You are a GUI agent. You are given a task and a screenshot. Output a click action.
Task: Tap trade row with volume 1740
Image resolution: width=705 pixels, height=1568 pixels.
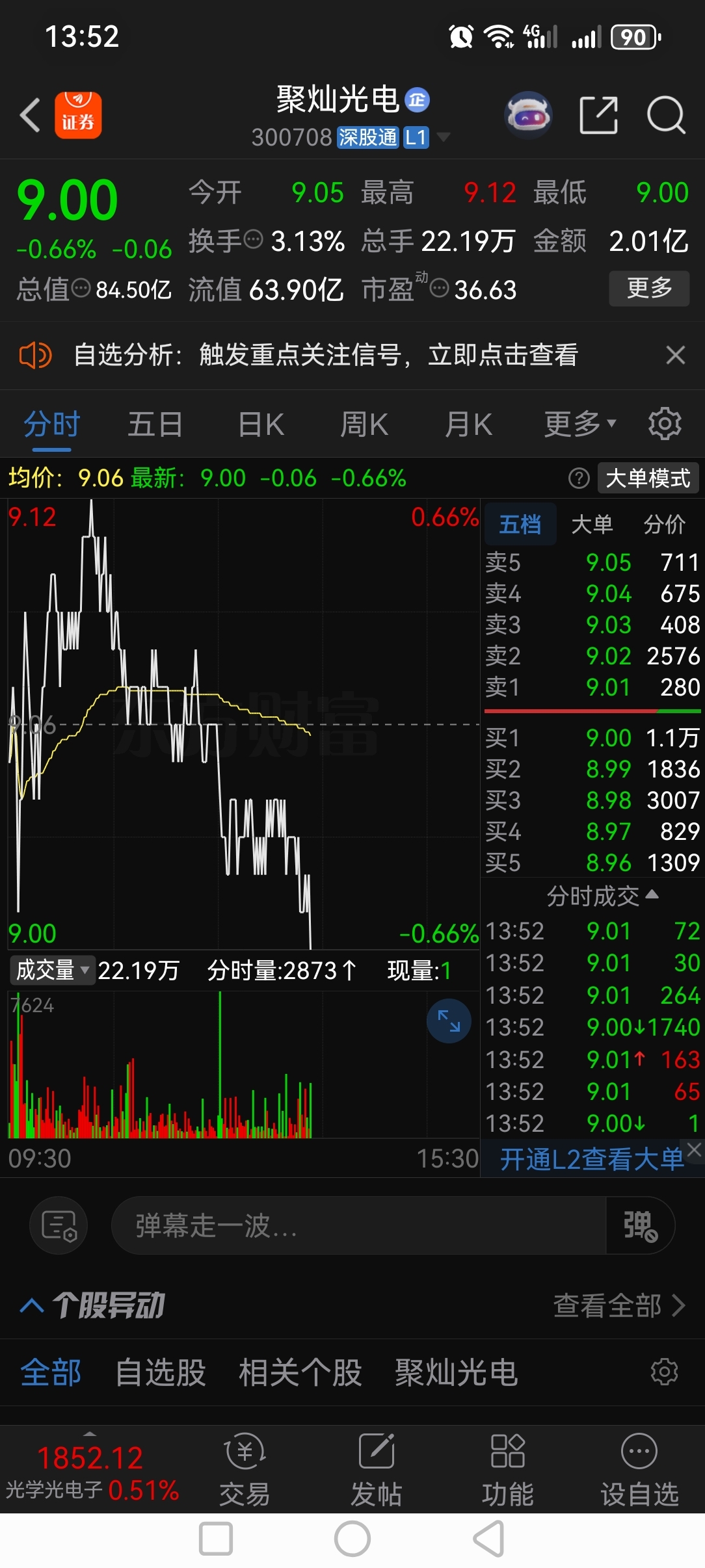tap(592, 1027)
